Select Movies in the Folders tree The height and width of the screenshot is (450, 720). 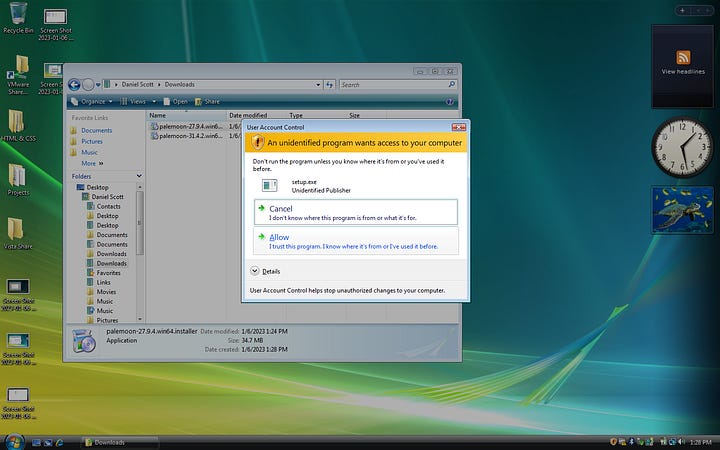(106, 292)
